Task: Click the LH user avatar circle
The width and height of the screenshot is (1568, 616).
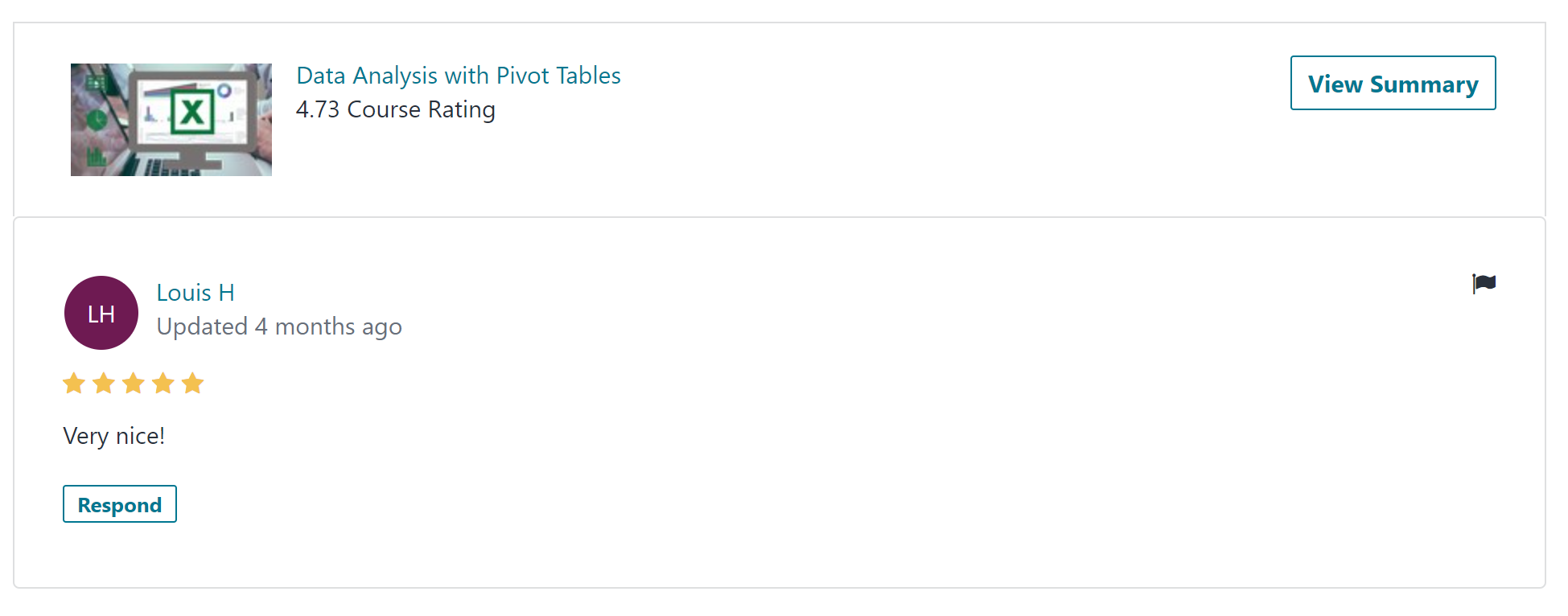Action: pos(101,313)
